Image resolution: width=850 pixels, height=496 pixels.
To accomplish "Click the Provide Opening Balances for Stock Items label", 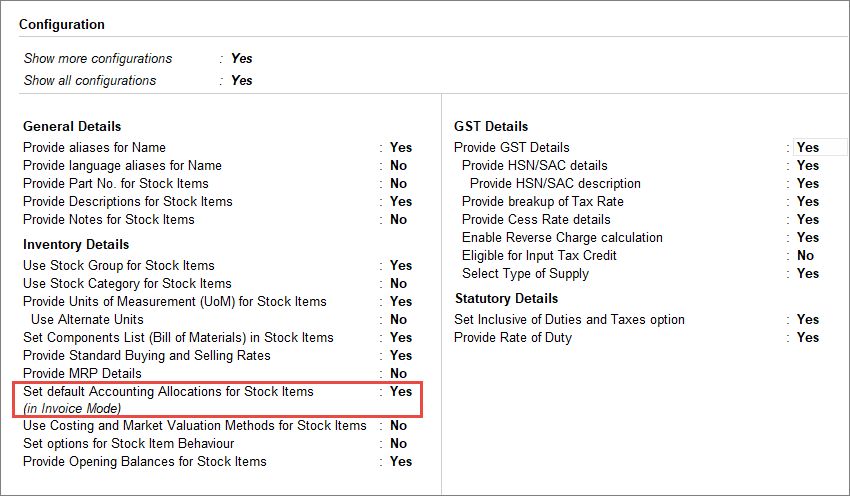I will click(x=145, y=461).
